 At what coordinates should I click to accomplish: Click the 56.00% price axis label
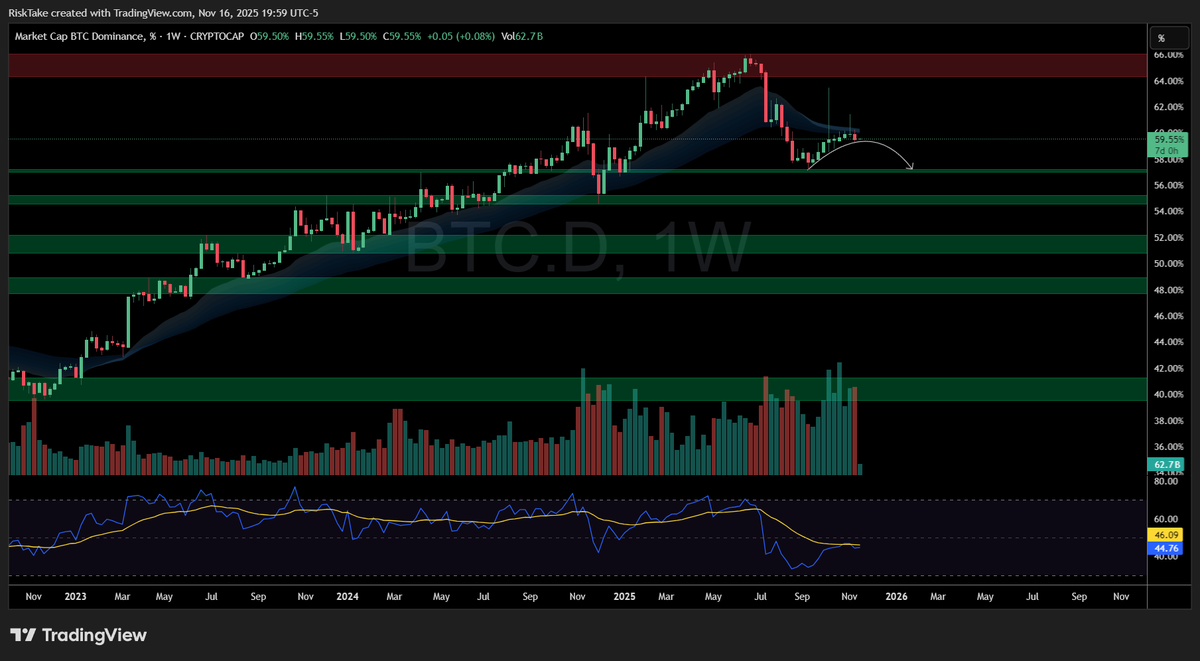[x=1169, y=186]
